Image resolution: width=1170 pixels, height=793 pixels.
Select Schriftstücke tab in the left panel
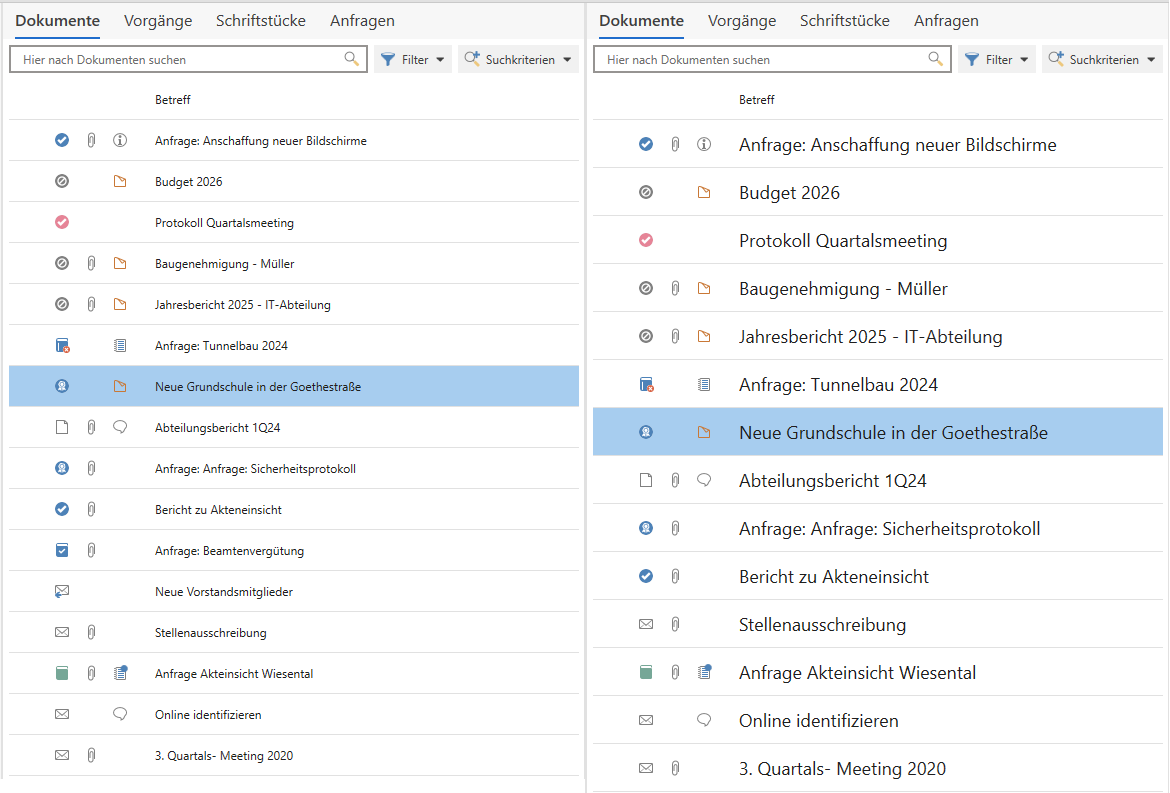[x=261, y=21]
